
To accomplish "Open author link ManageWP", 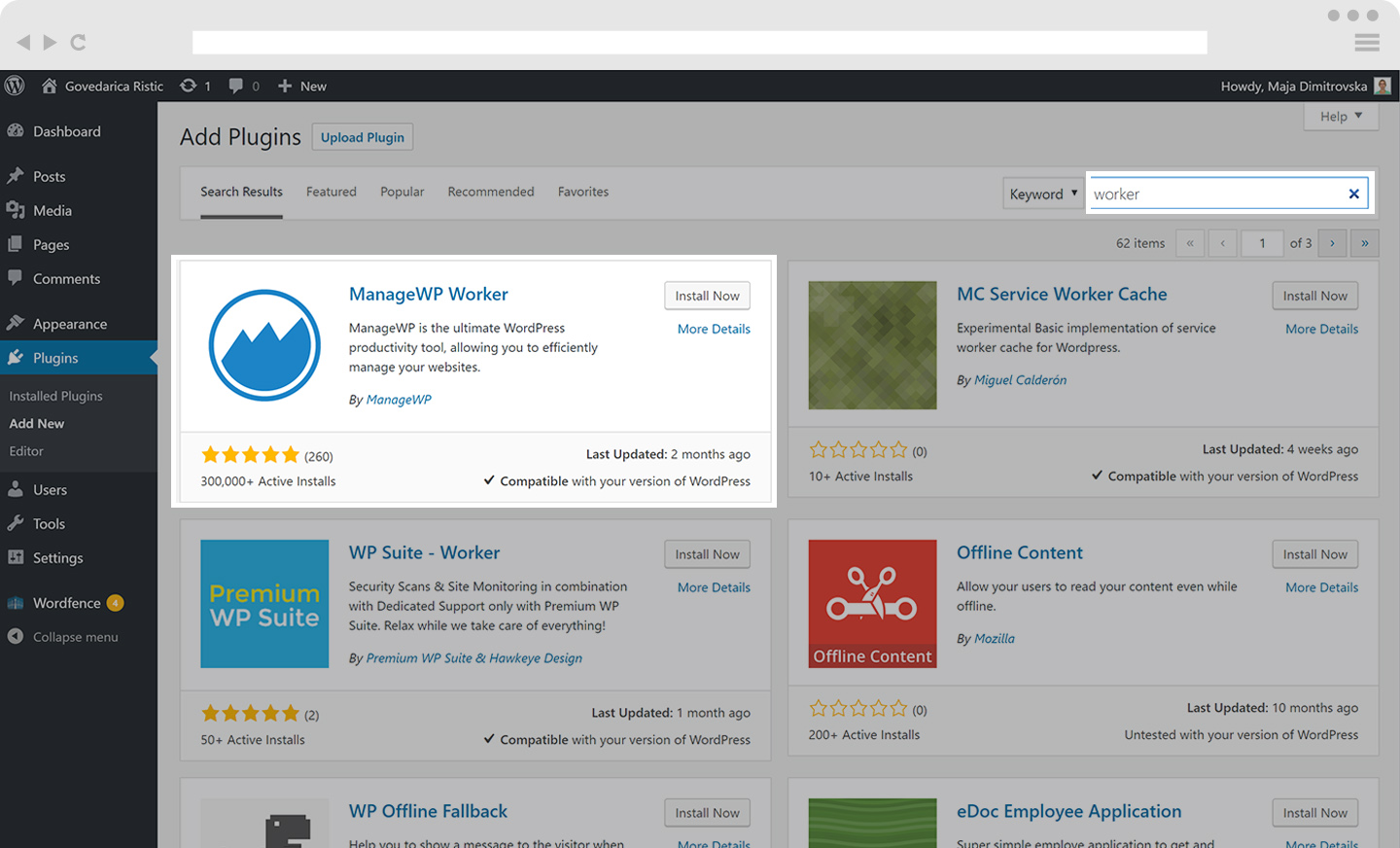I will pos(399,400).
